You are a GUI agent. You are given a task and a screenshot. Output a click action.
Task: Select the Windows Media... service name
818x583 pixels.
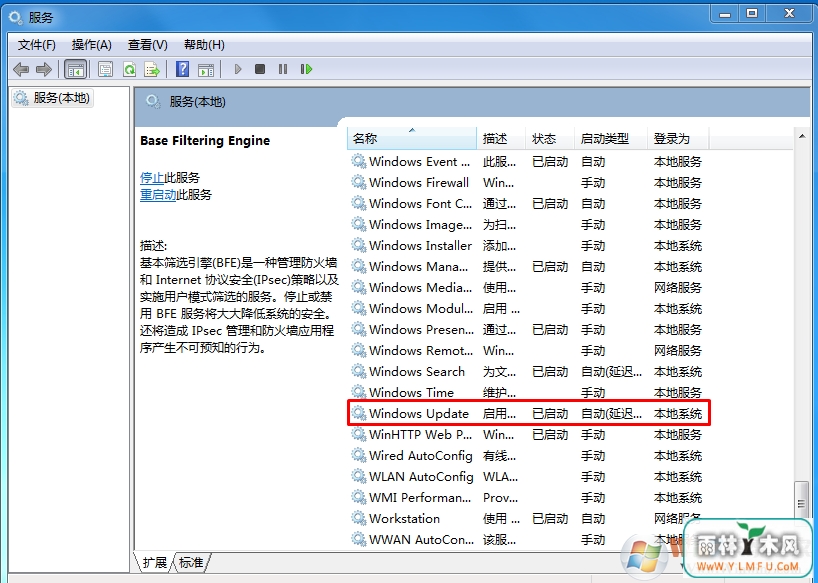point(420,287)
